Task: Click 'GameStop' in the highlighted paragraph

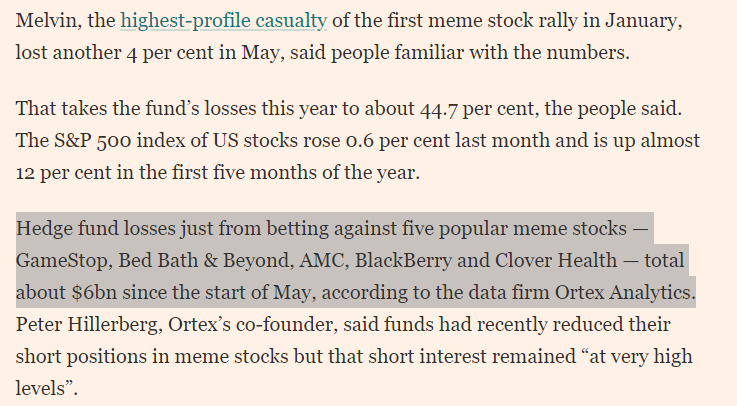Action: click(x=58, y=262)
